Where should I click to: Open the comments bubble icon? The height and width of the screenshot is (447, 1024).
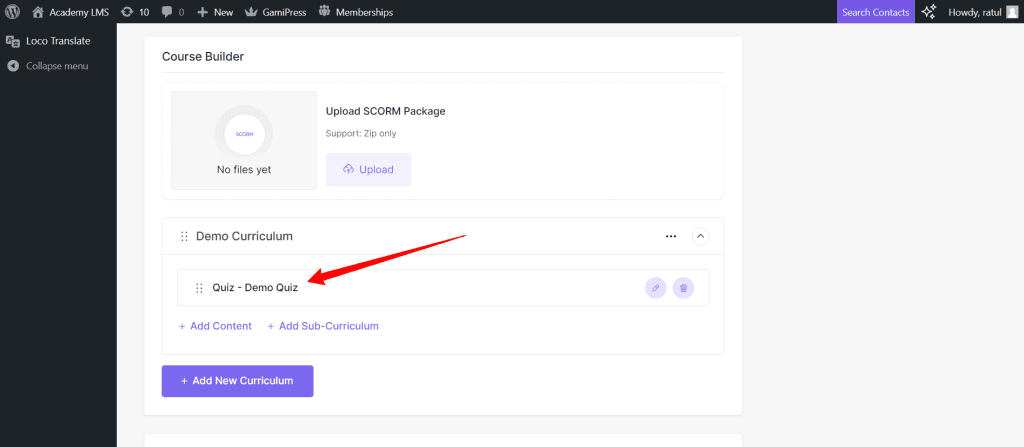coord(172,12)
